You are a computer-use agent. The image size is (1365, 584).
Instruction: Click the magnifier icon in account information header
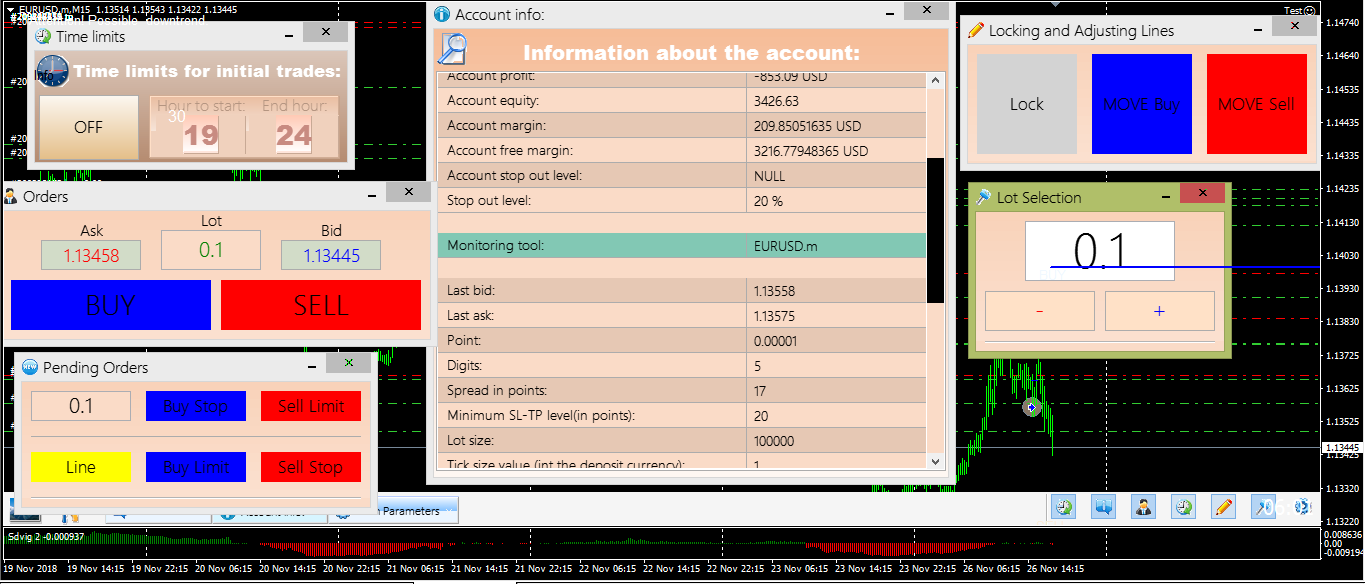coord(454,50)
